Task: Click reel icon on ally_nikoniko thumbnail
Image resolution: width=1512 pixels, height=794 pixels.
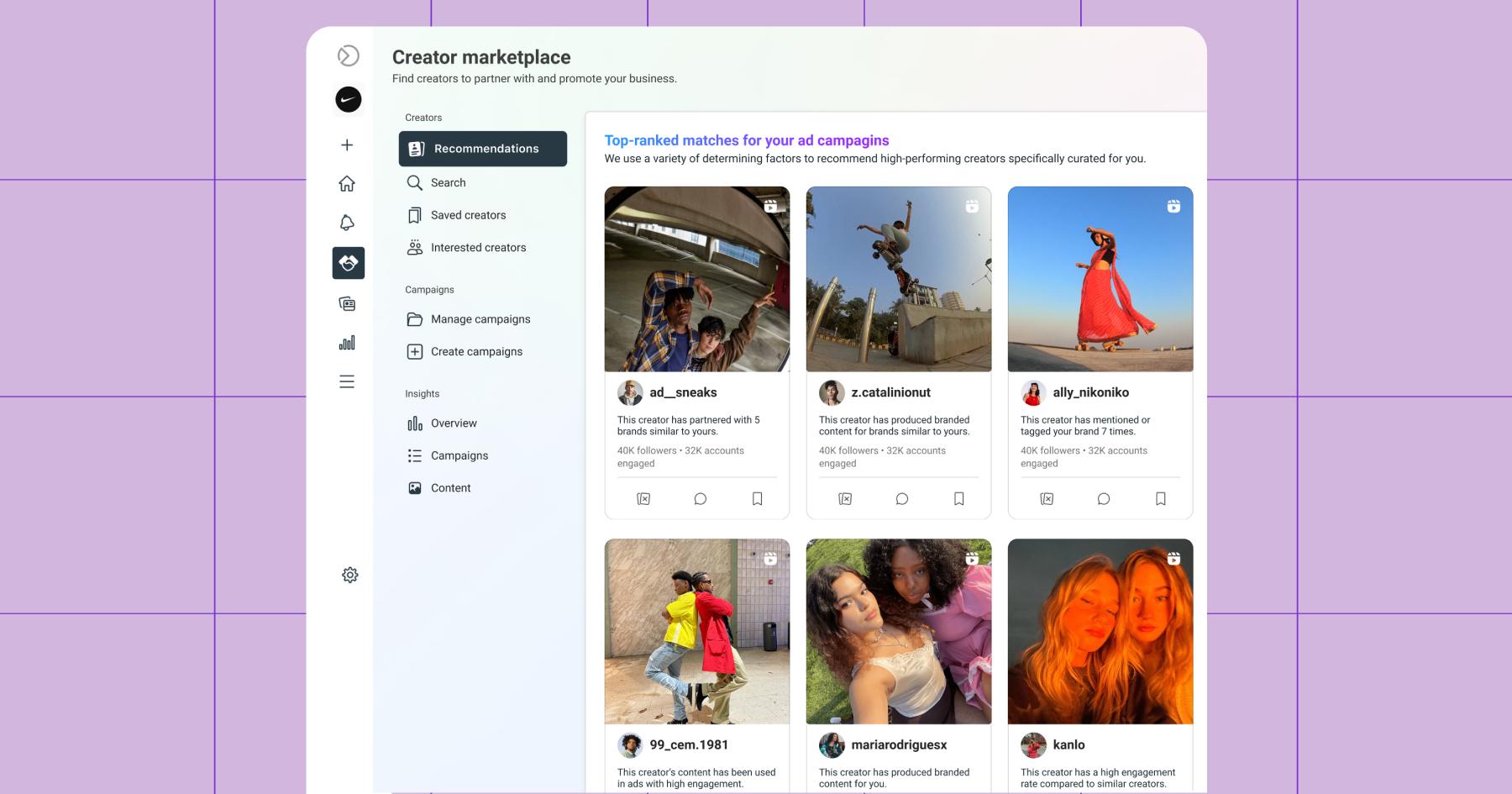Action: pyautogui.click(x=1173, y=206)
